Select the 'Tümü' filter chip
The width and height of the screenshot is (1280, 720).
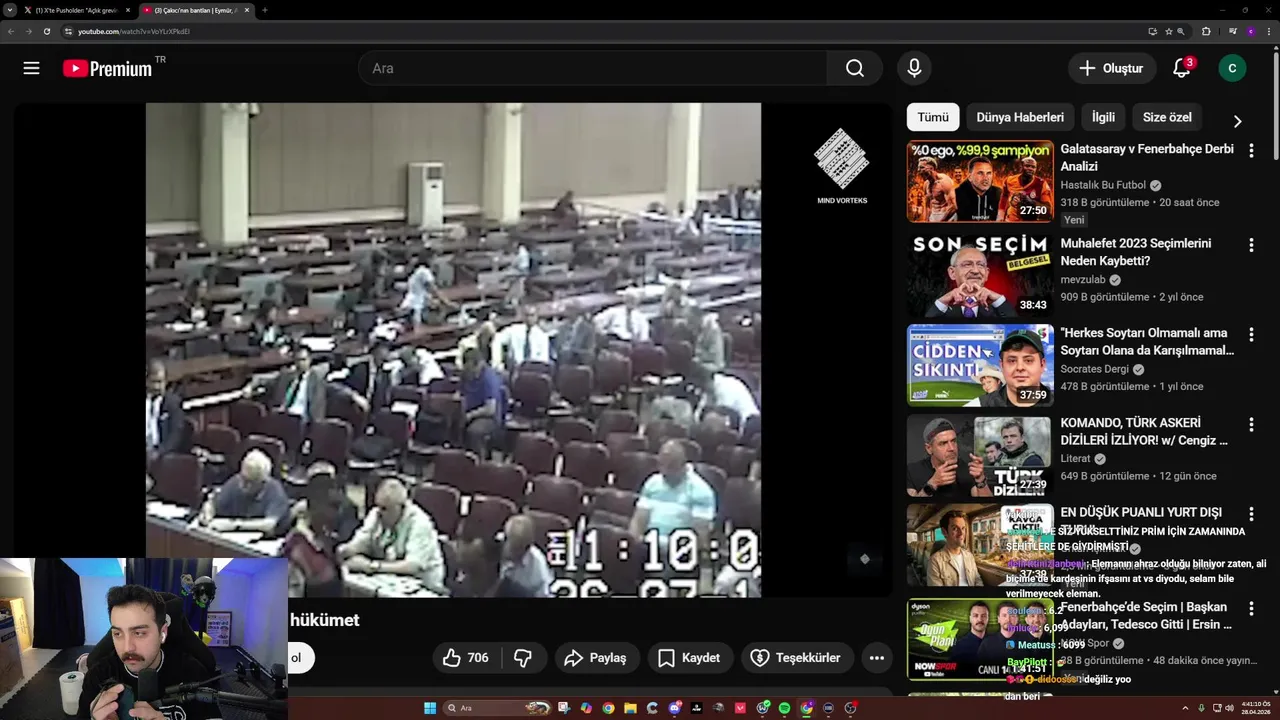click(933, 117)
